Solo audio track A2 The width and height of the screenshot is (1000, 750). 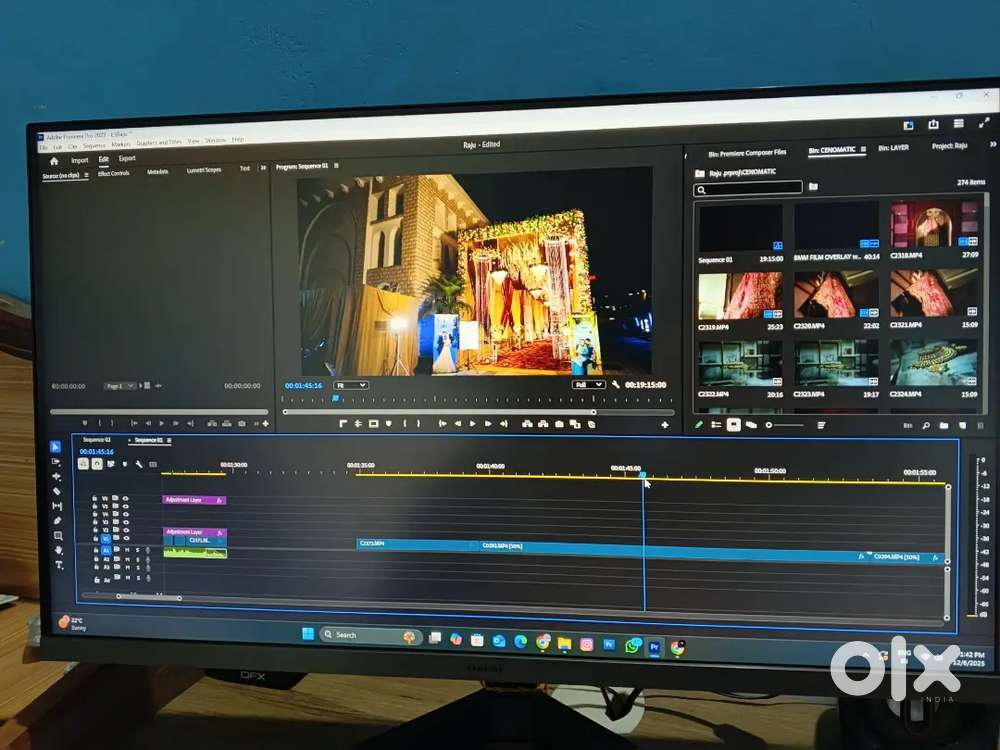click(138, 559)
